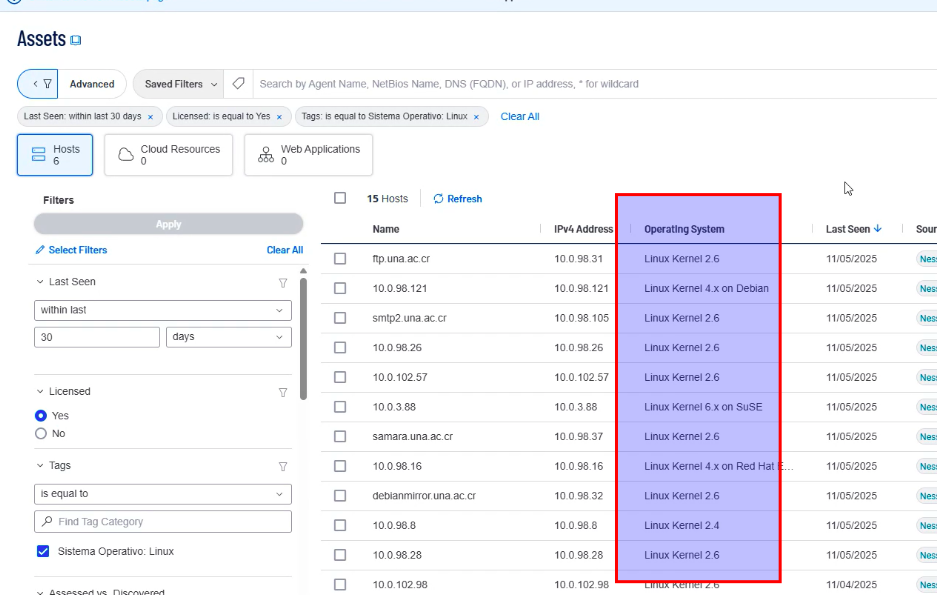Collapse the filter panel using funnel toggle
The image size is (937, 595).
tap(37, 84)
